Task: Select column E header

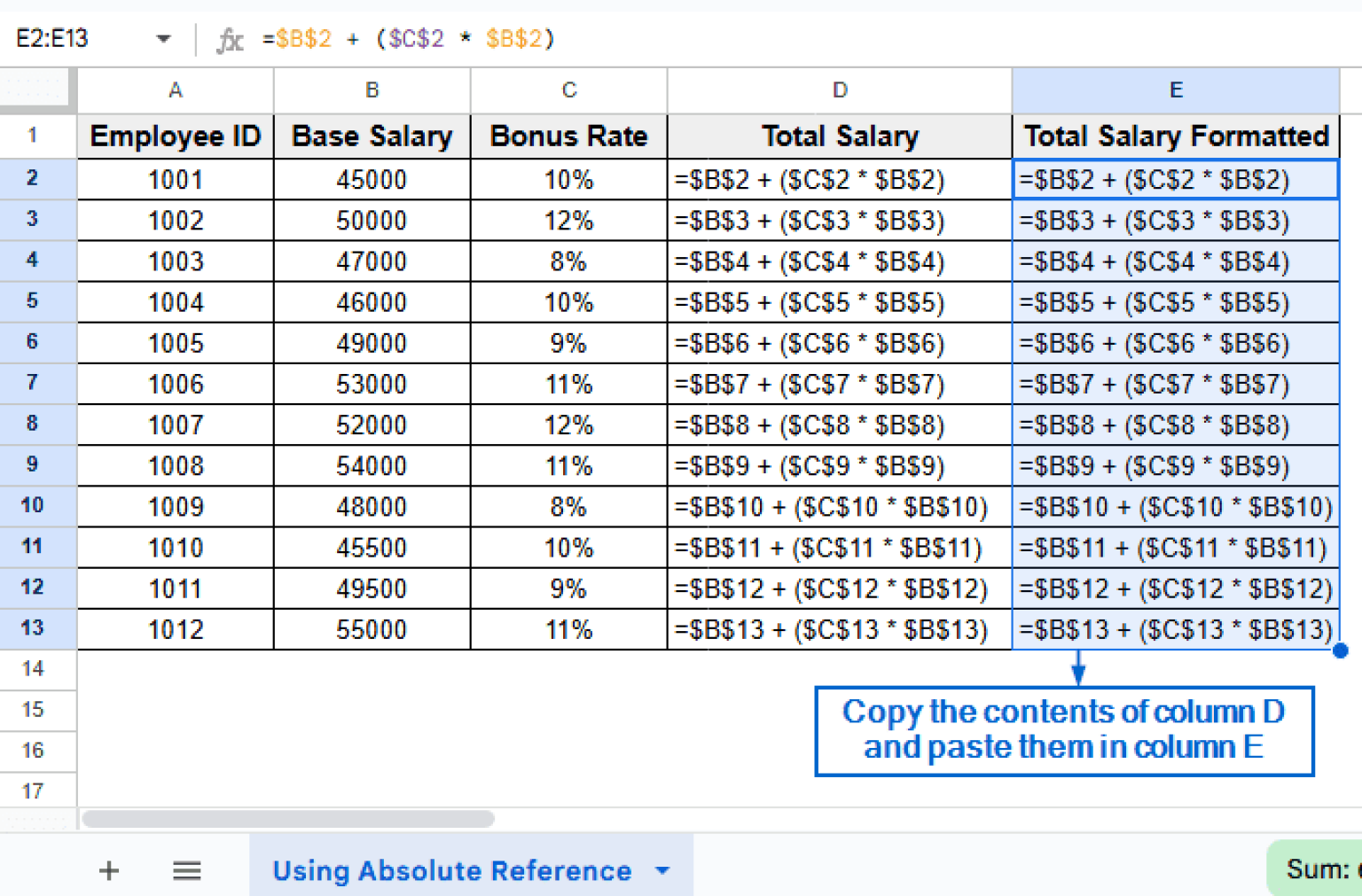Action: pyautogui.click(x=1175, y=90)
